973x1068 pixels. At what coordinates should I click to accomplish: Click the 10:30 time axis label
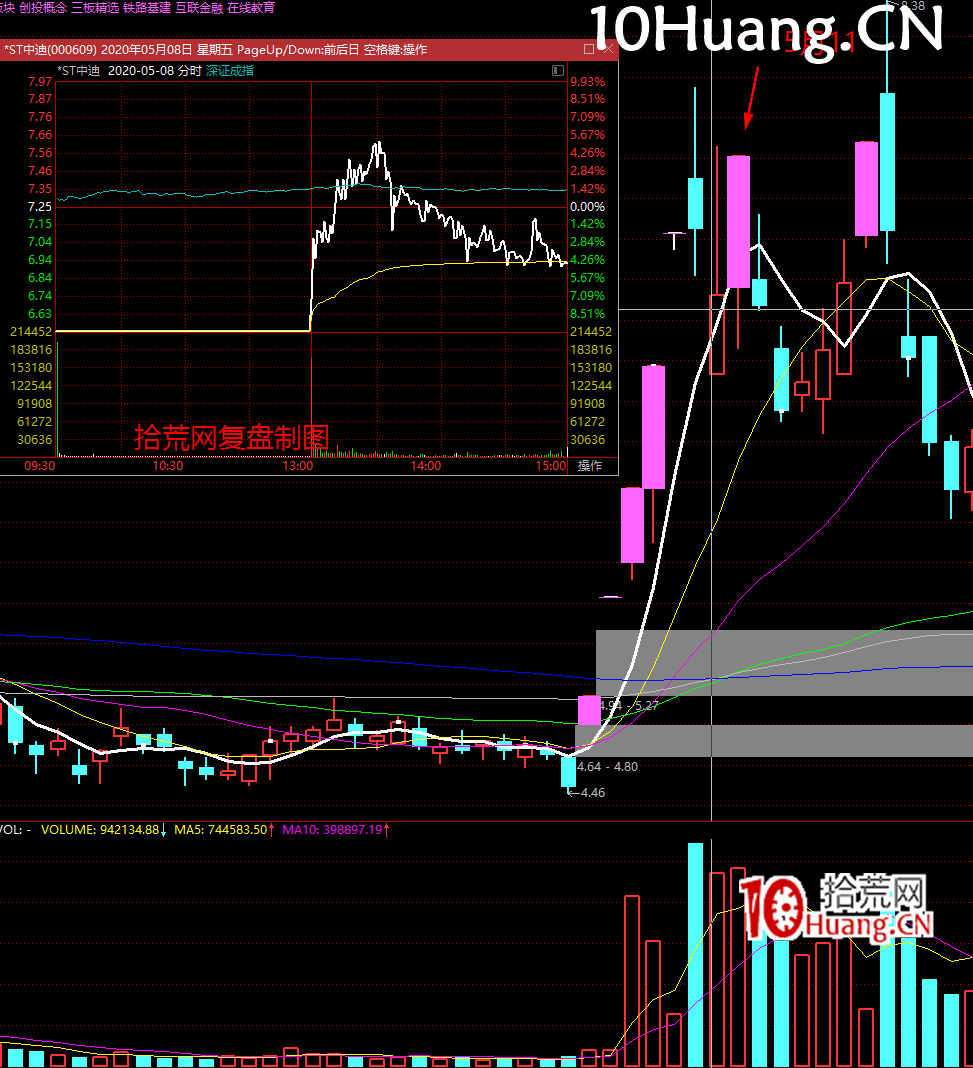click(168, 466)
